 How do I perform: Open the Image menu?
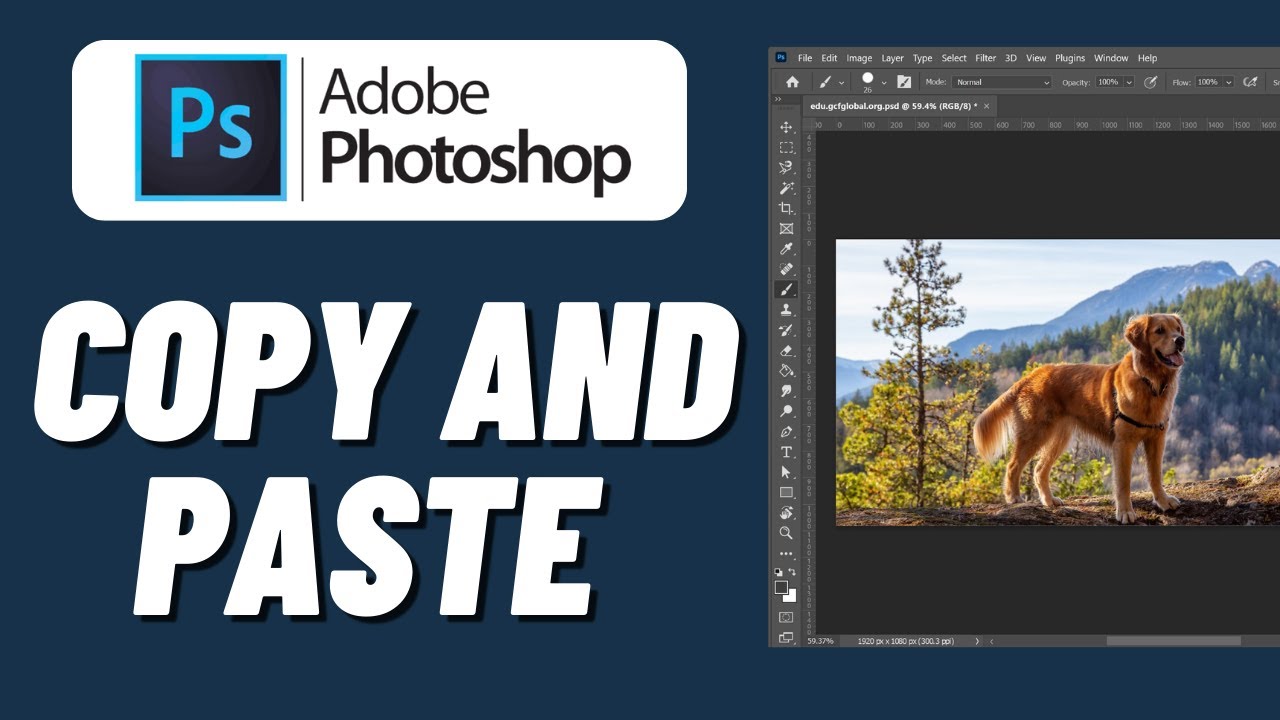(x=859, y=58)
